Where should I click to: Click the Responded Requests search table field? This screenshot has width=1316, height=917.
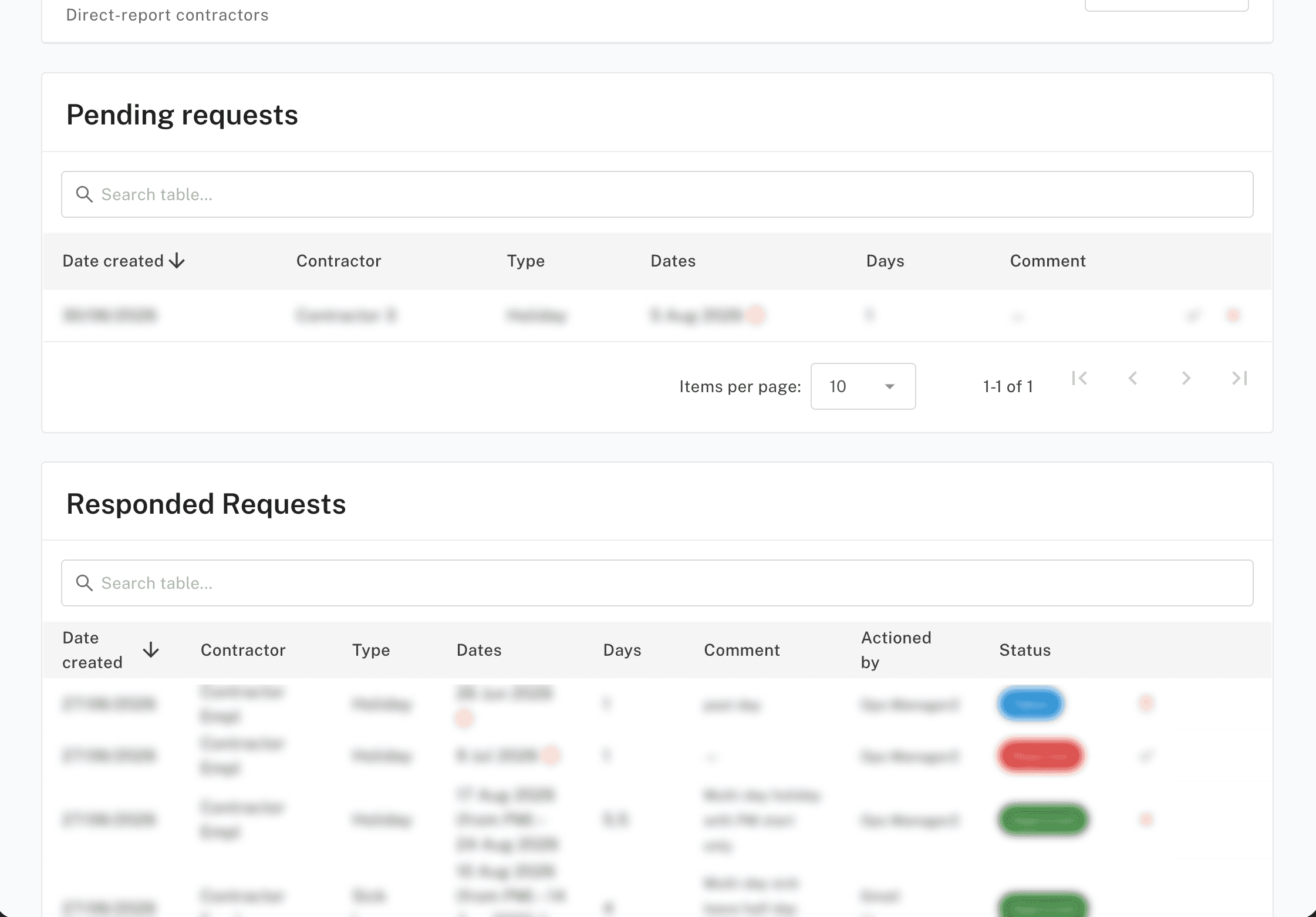coord(657,583)
